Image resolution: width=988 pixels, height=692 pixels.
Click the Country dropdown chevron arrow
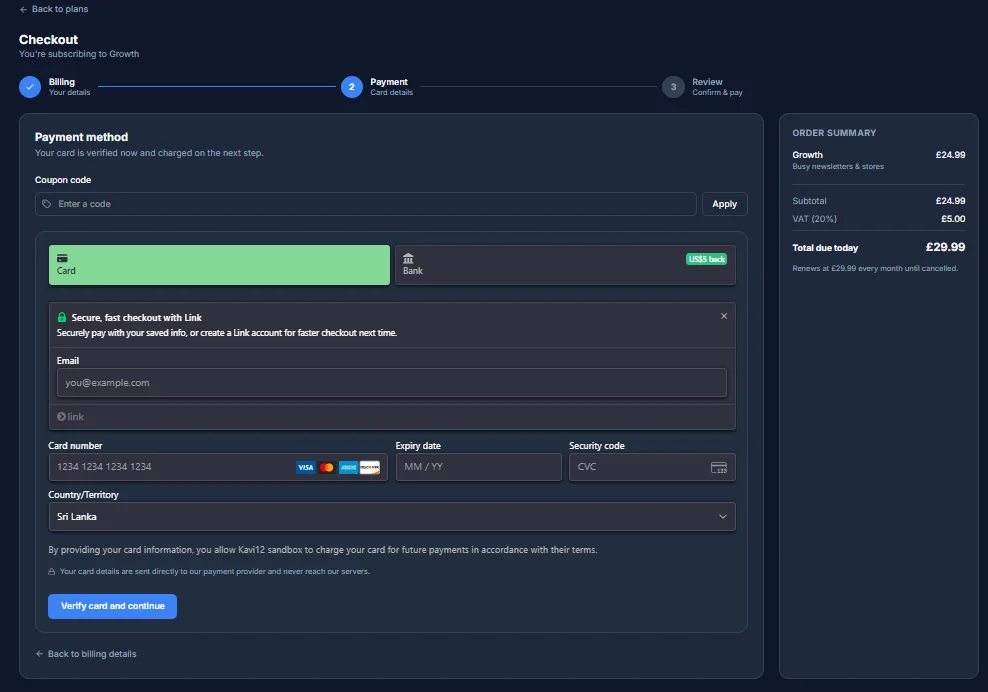tap(723, 517)
